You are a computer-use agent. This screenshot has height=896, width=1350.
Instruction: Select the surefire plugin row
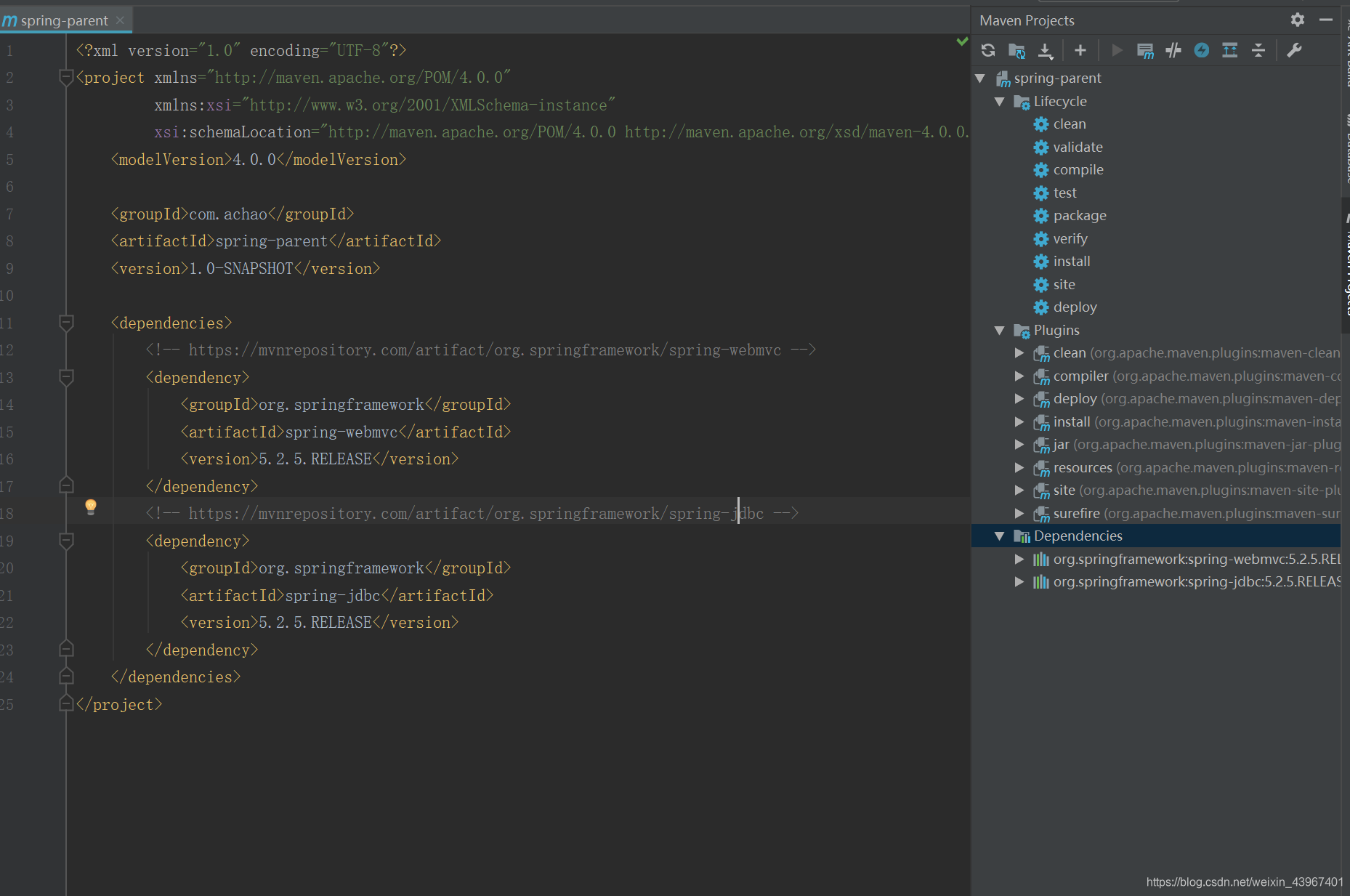[1155, 513]
